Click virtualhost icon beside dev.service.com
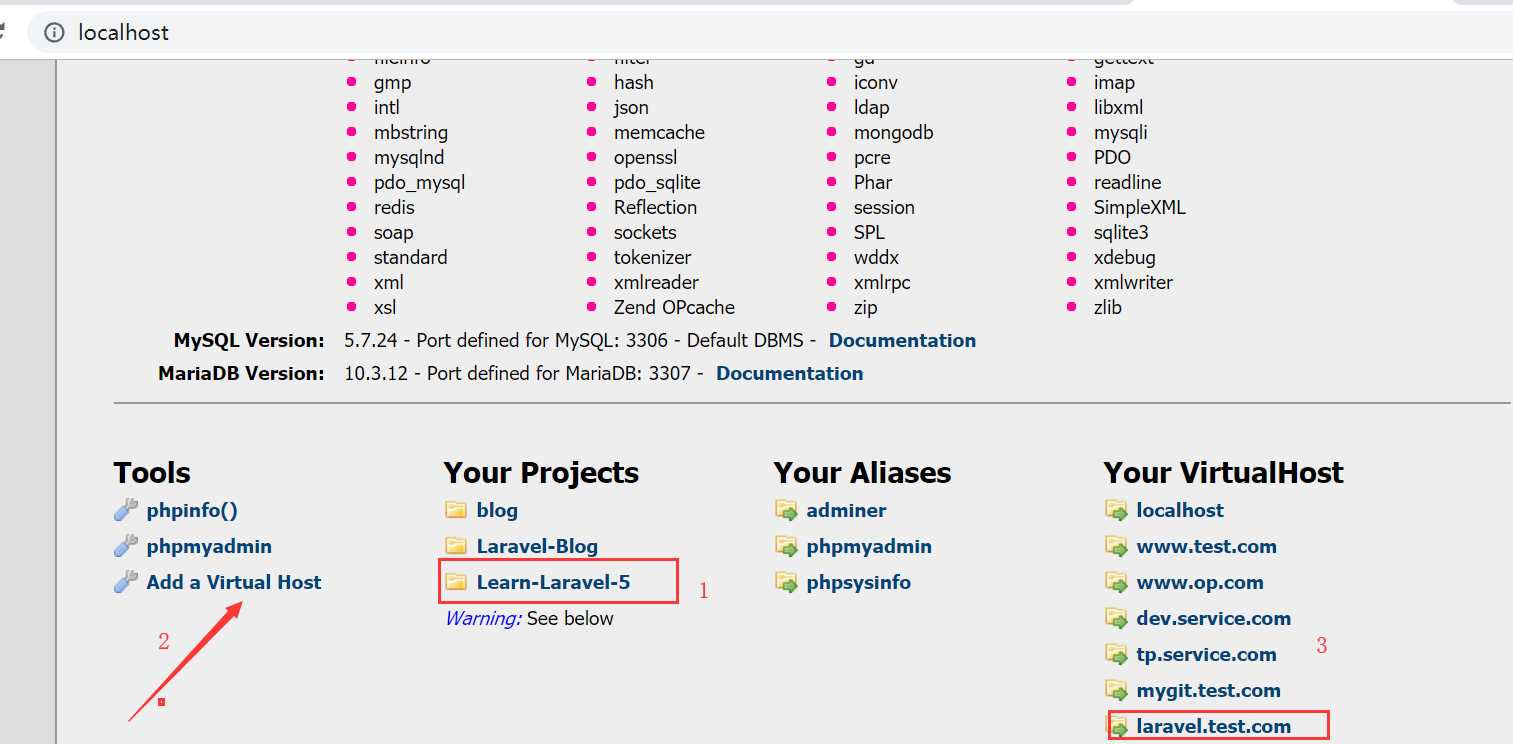The height and width of the screenshot is (744, 1513). [1116, 618]
